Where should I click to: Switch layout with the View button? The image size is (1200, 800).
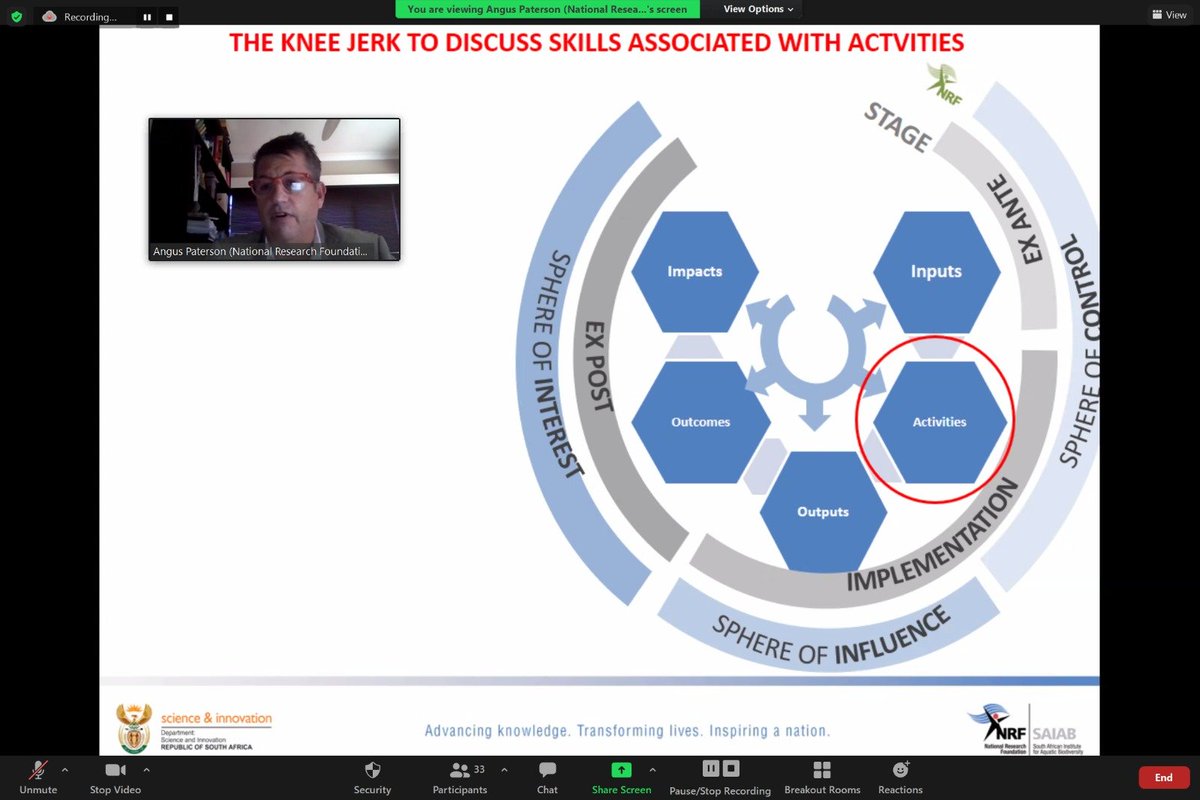[x=1168, y=15]
